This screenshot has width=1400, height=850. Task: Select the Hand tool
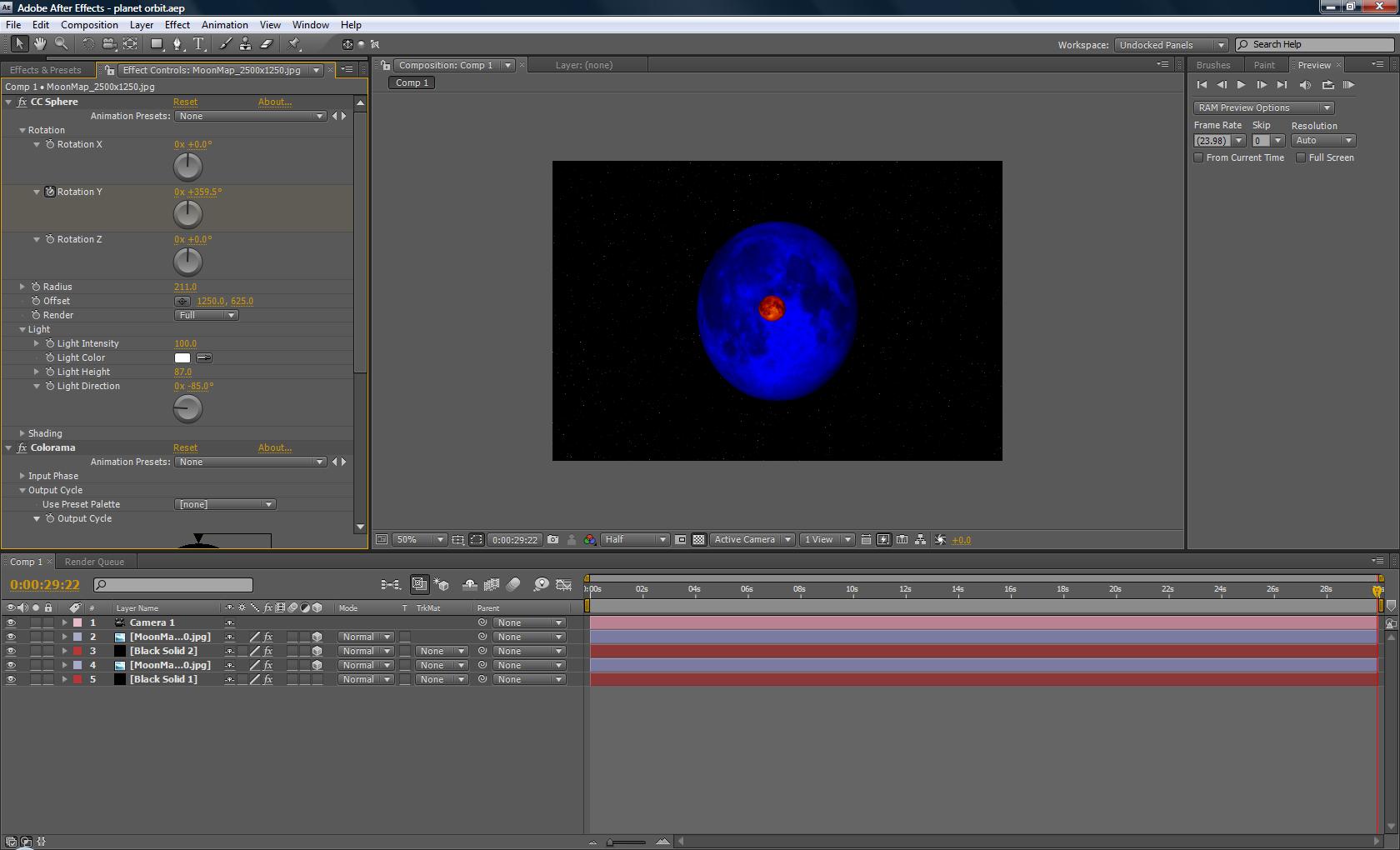point(39,44)
